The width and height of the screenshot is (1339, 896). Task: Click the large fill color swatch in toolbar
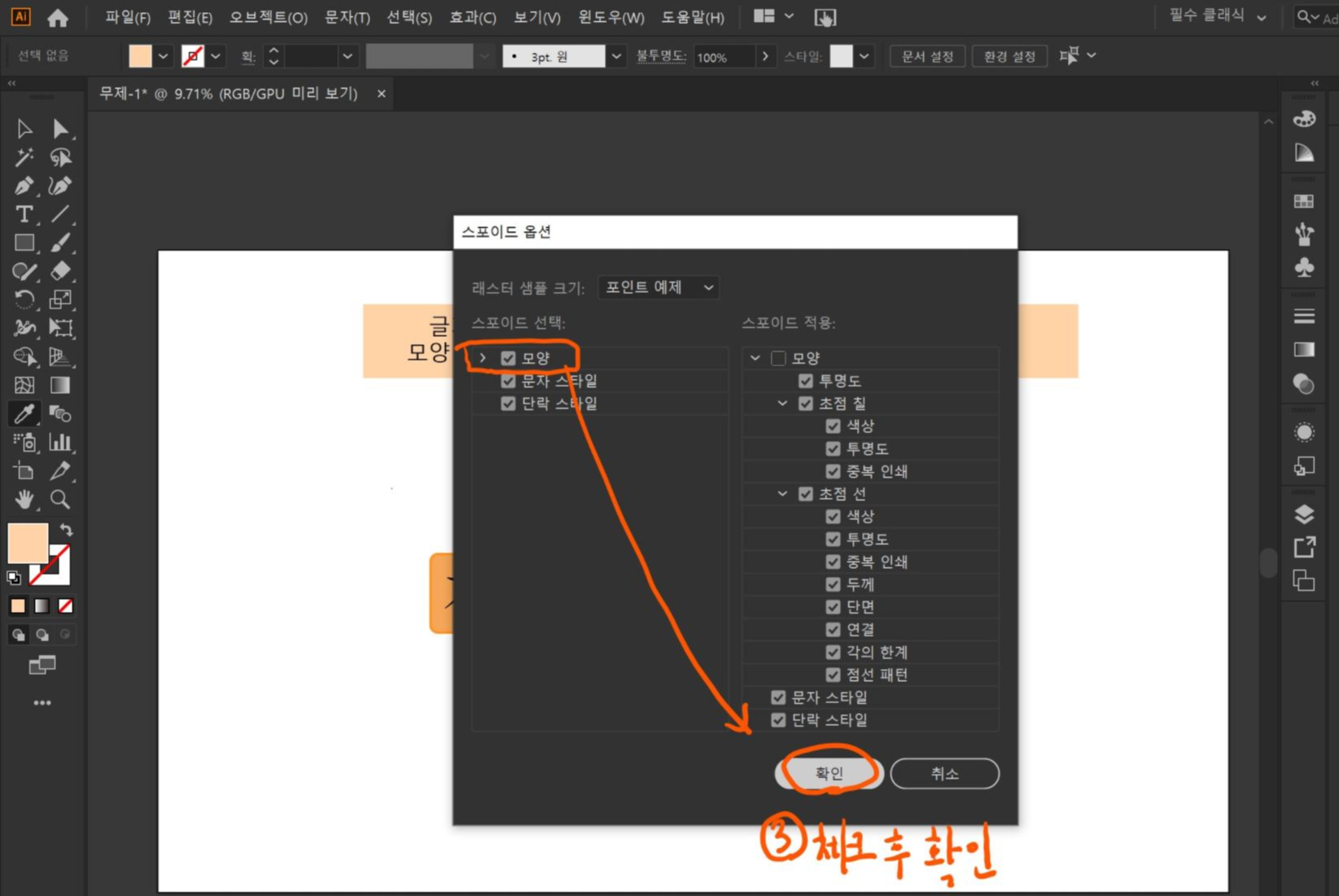(28, 544)
